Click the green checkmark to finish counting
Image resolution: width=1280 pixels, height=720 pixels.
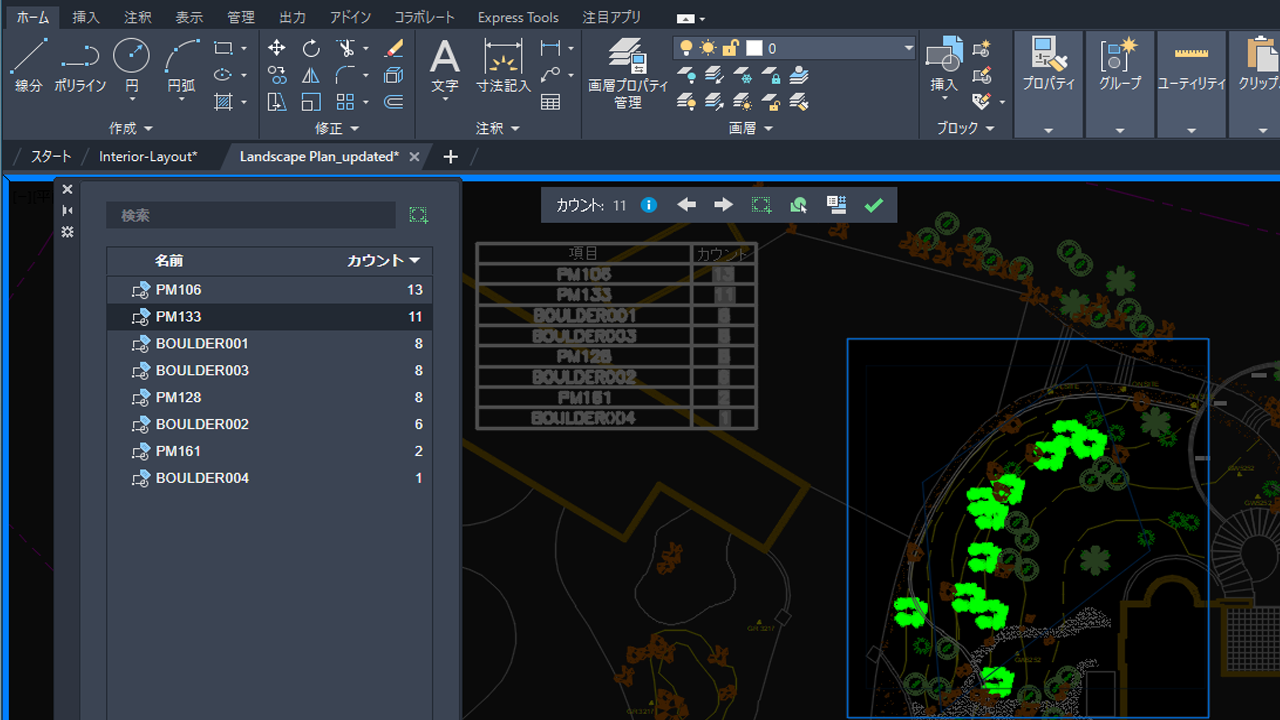coord(873,204)
